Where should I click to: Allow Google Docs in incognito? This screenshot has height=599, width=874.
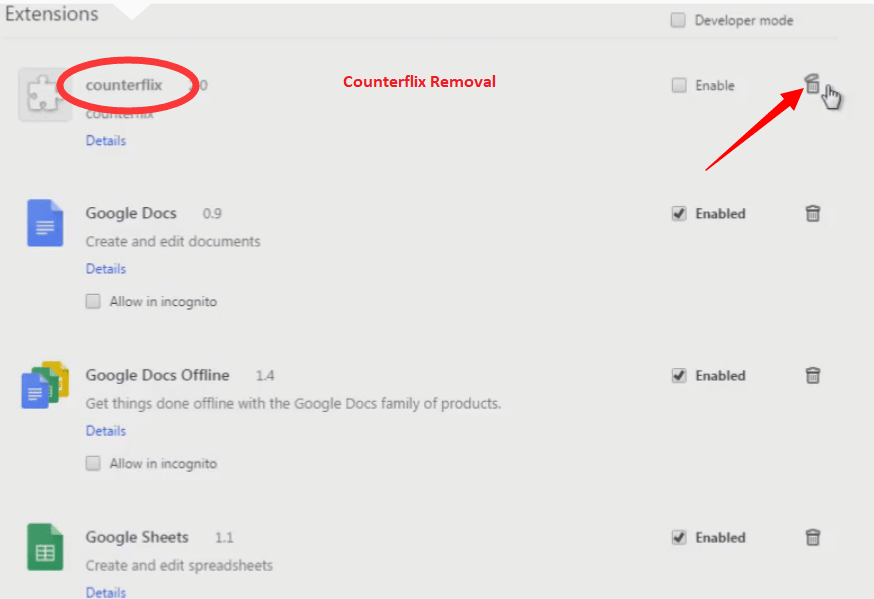click(93, 301)
